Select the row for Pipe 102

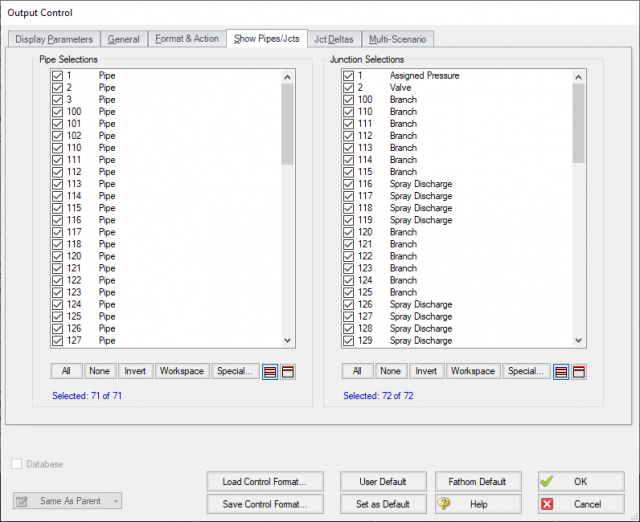(166, 136)
